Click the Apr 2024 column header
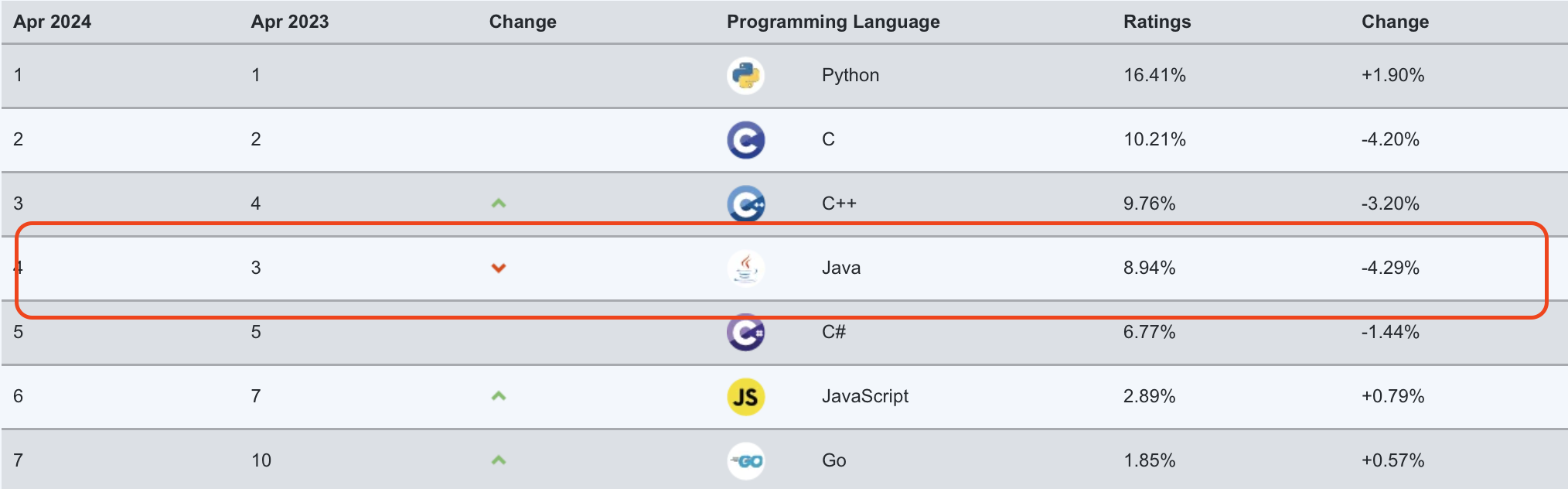Screen dimensions: 1568x489 click(52, 22)
